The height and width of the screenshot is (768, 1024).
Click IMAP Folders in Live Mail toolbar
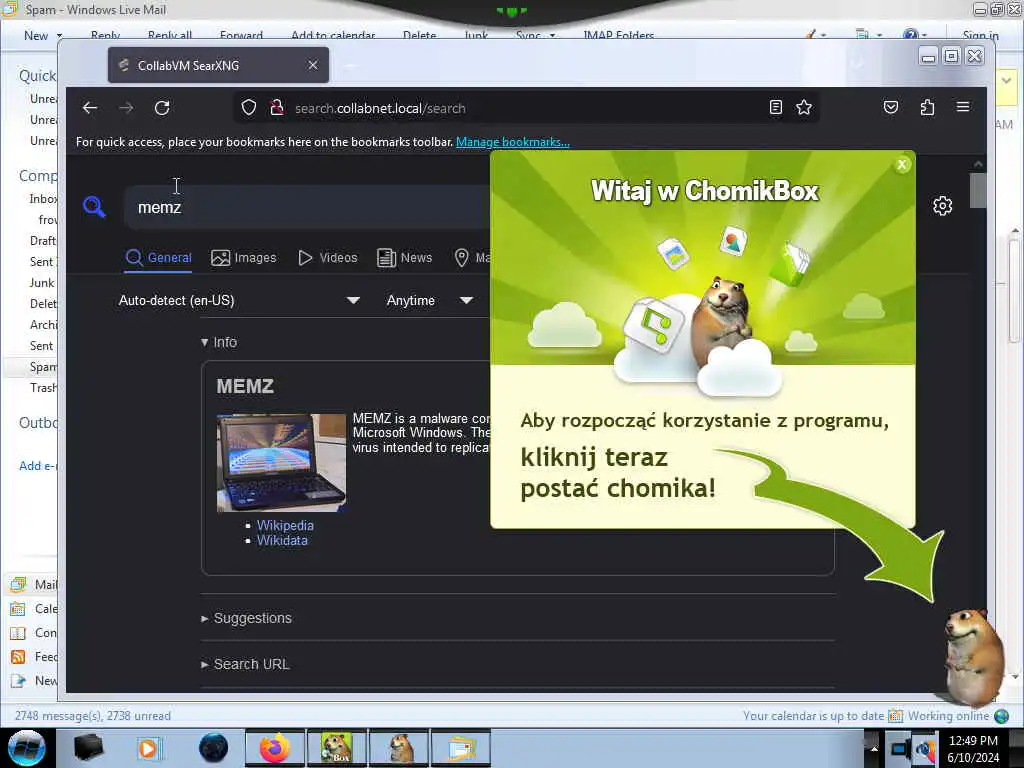point(618,35)
